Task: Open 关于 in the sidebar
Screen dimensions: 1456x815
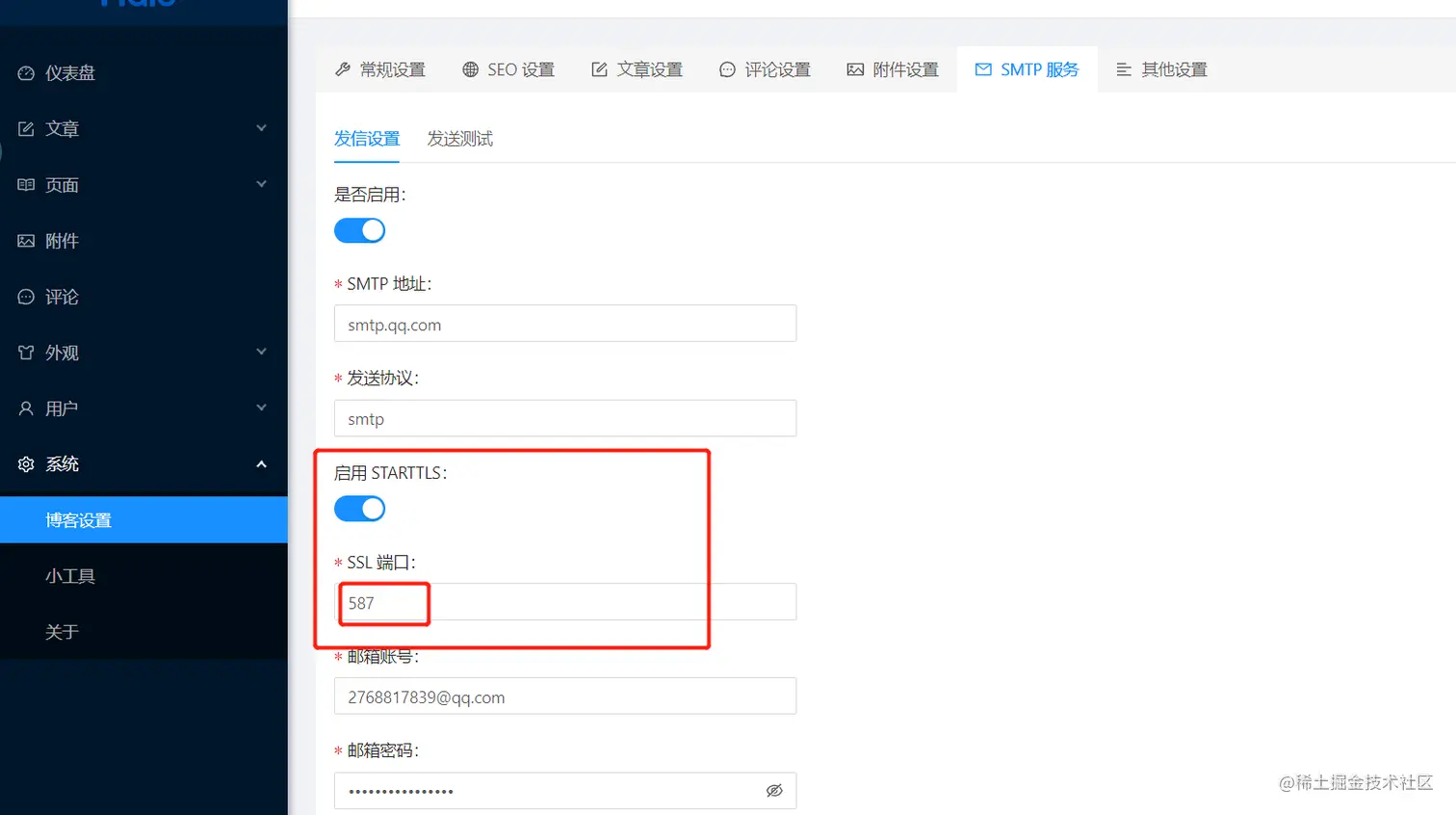Action: click(143, 632)
